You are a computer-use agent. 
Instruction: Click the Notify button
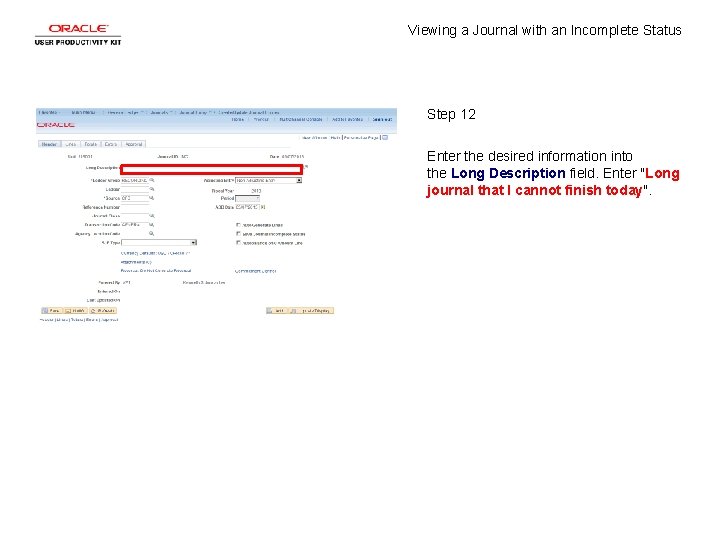pyautogui.click(x=75, y=311)
